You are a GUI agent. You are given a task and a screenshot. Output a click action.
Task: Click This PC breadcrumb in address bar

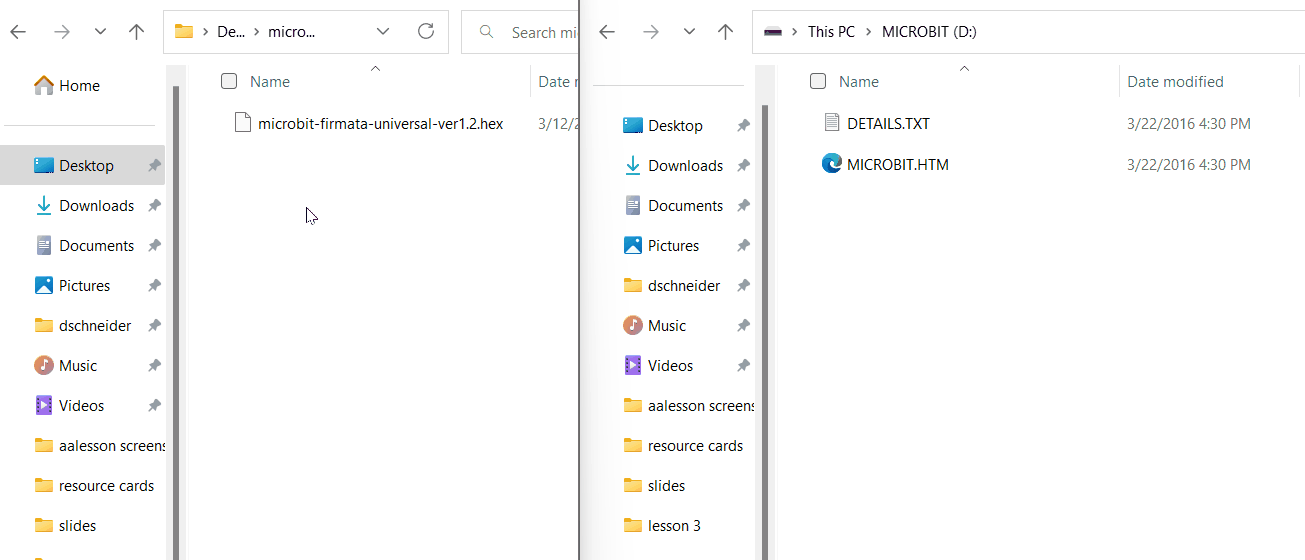[831, 32]
